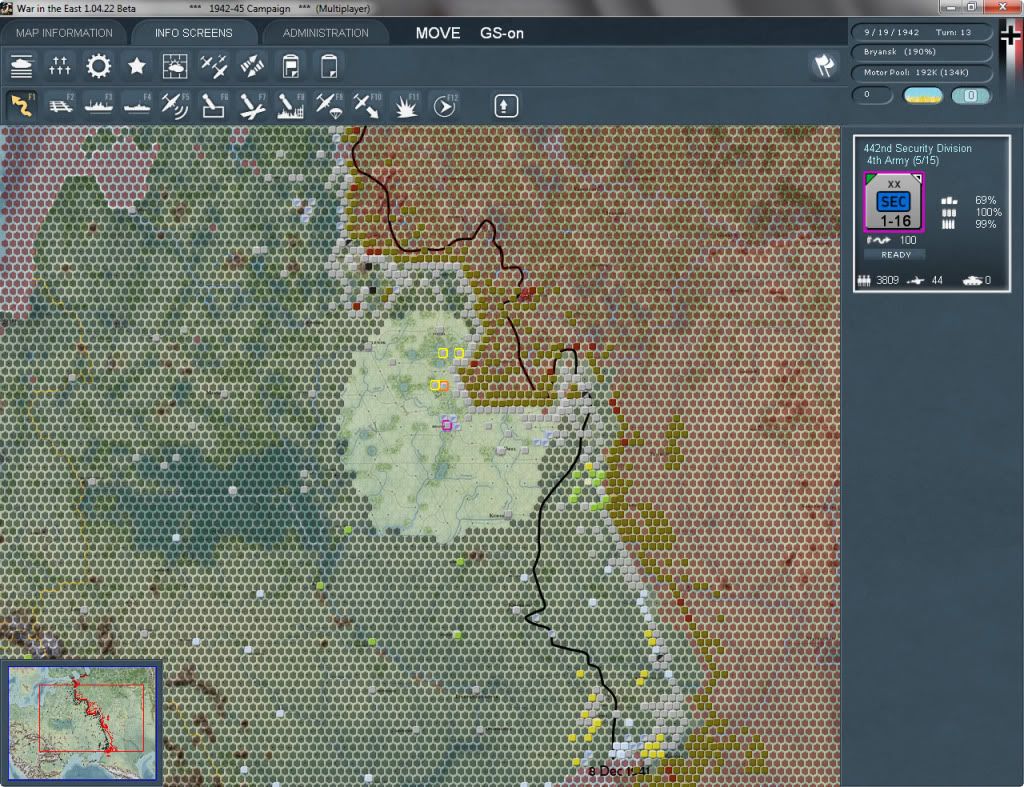This screenshot has height=787, width=1024.
Task: Click the five-arrows reinforcement icon
Action: [59, 66]
